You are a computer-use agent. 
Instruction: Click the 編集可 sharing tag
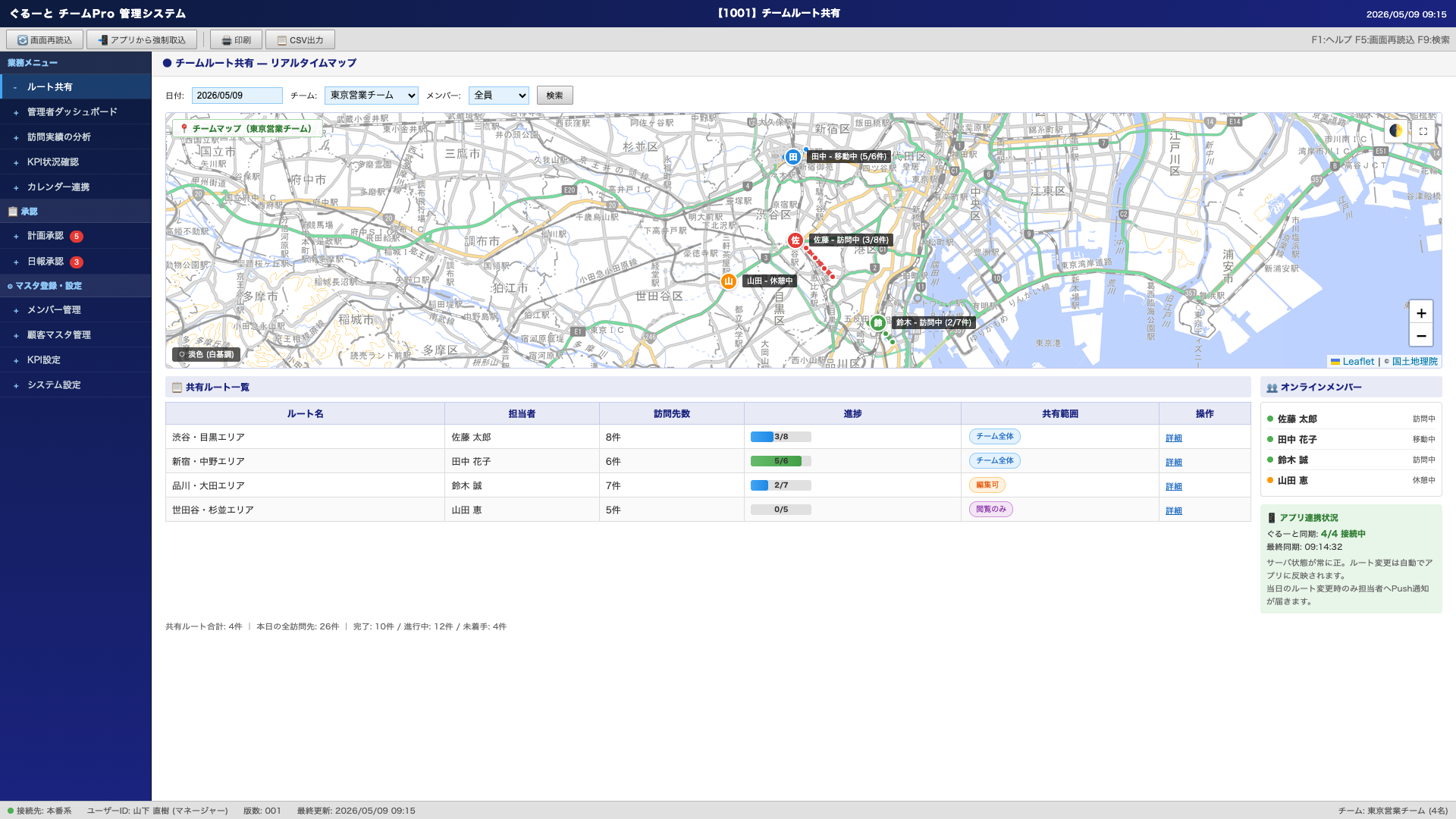[987, 485]
